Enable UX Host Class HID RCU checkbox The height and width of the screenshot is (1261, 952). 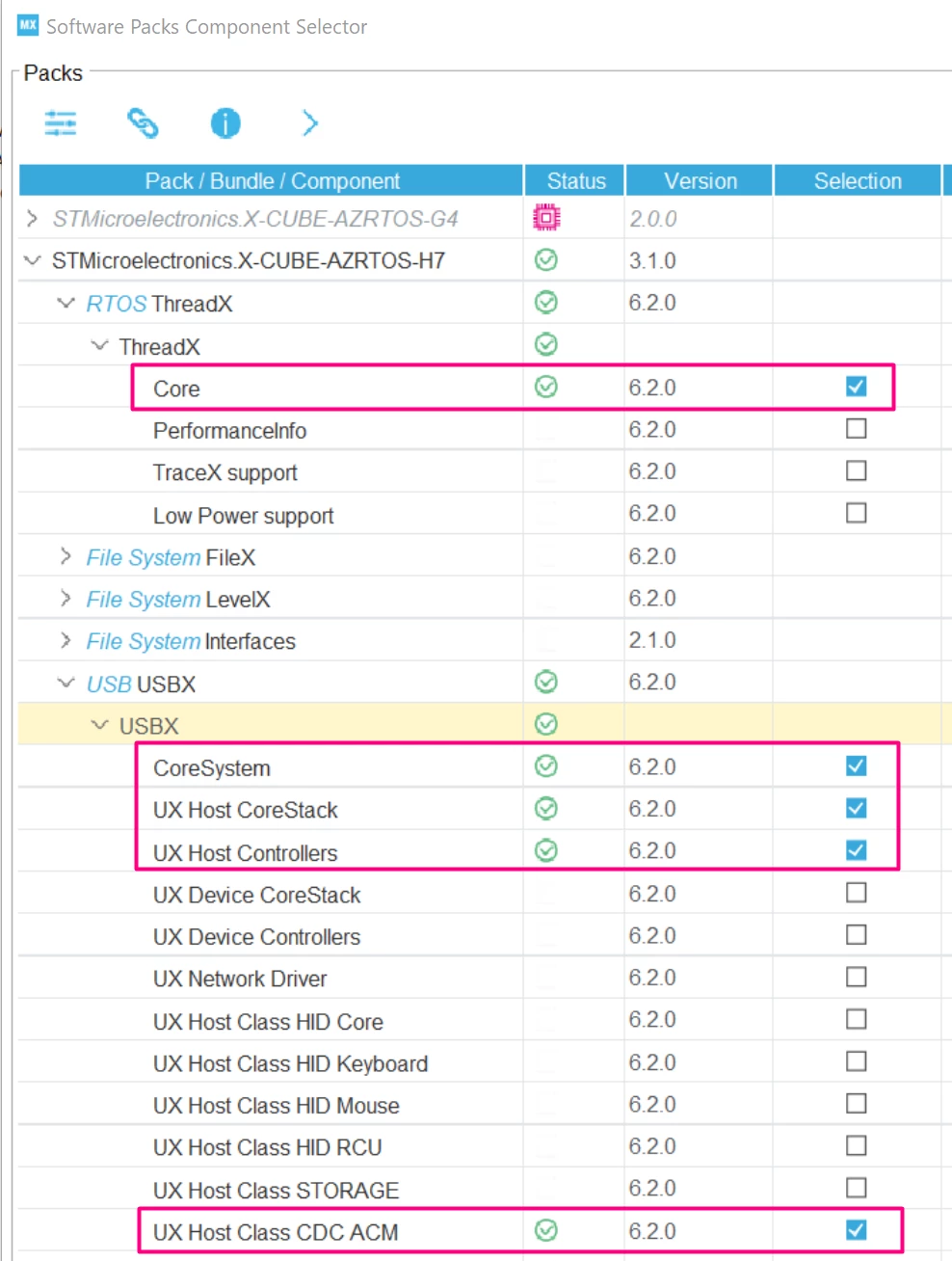point(856,1146)
